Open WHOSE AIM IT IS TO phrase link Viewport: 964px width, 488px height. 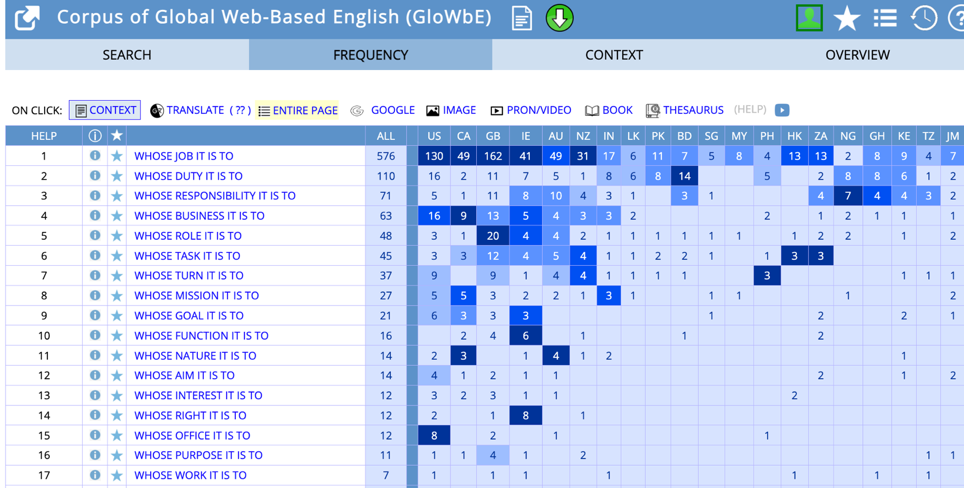184,376
